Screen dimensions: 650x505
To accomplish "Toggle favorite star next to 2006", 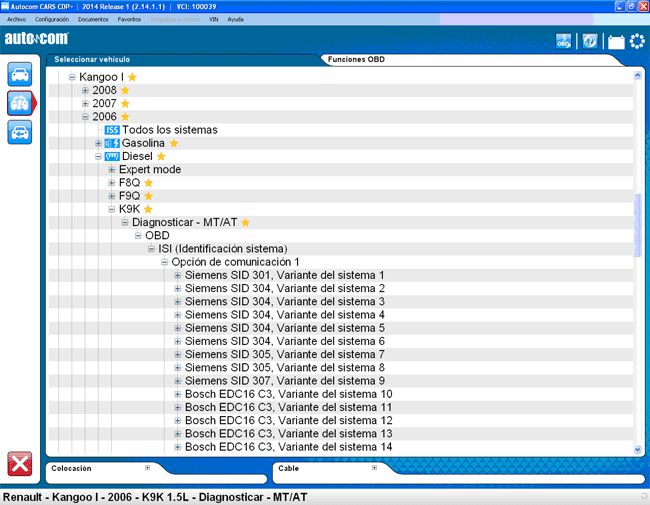I will click(125, 117).
